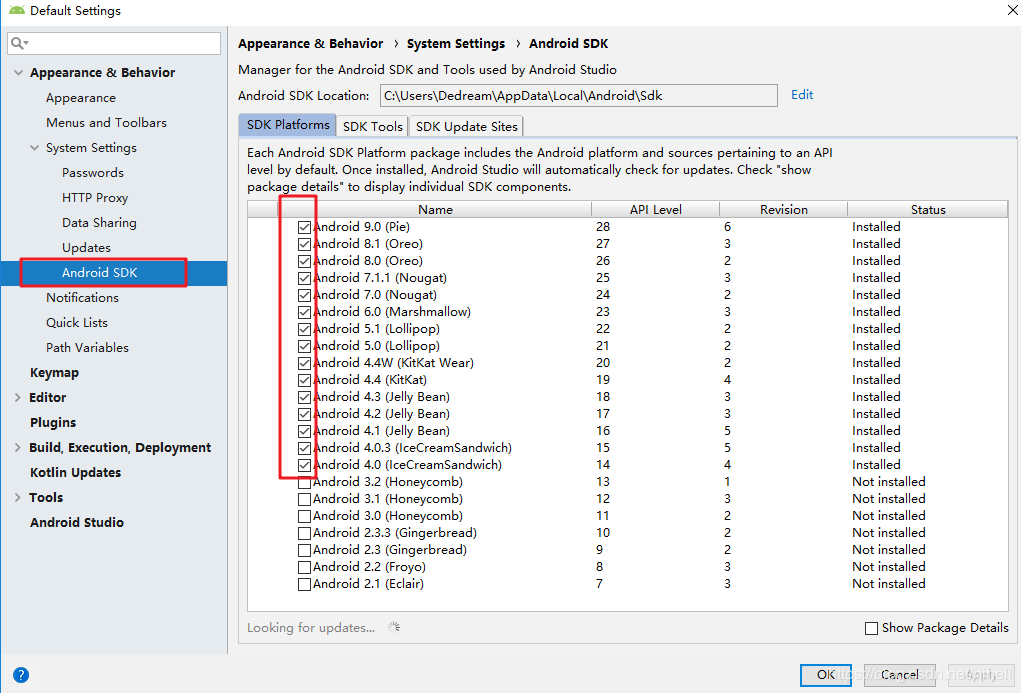Expand the Tools section arrow
Image resolution: width=1021 pixels, height=693 pixels.
18,498
